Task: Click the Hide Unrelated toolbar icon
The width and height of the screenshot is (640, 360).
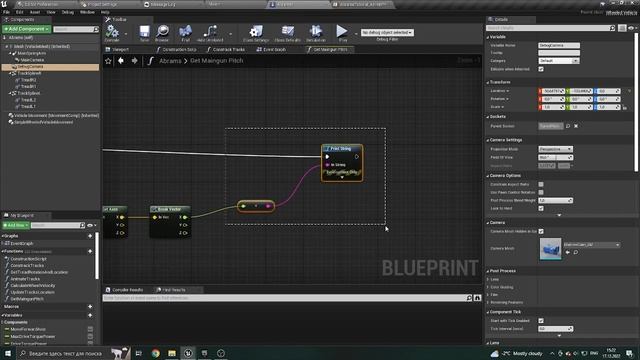Action: tap(210, 31)
